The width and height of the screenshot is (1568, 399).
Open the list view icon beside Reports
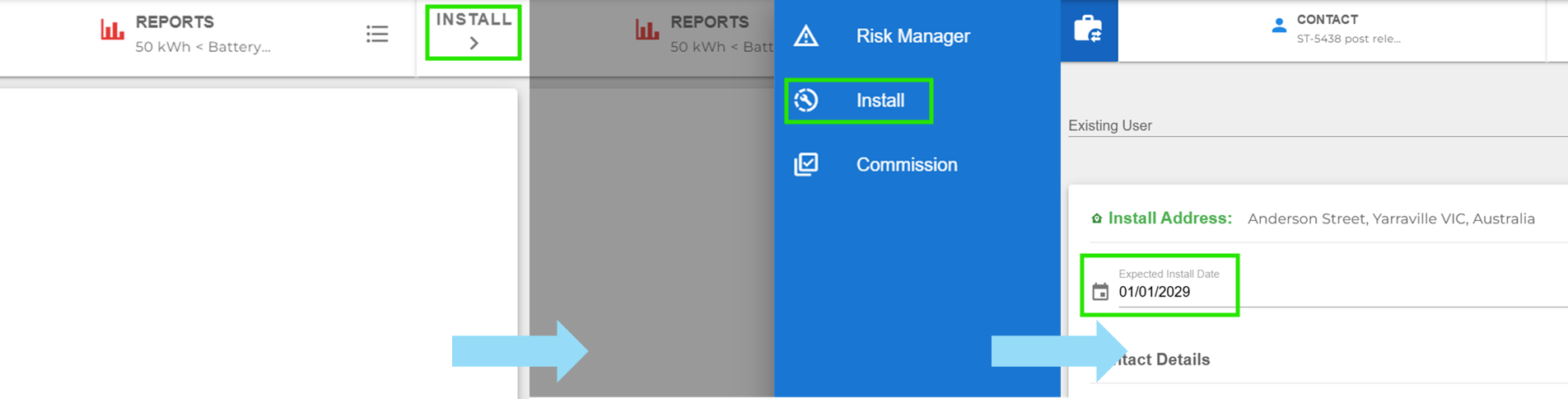(377, 34)
